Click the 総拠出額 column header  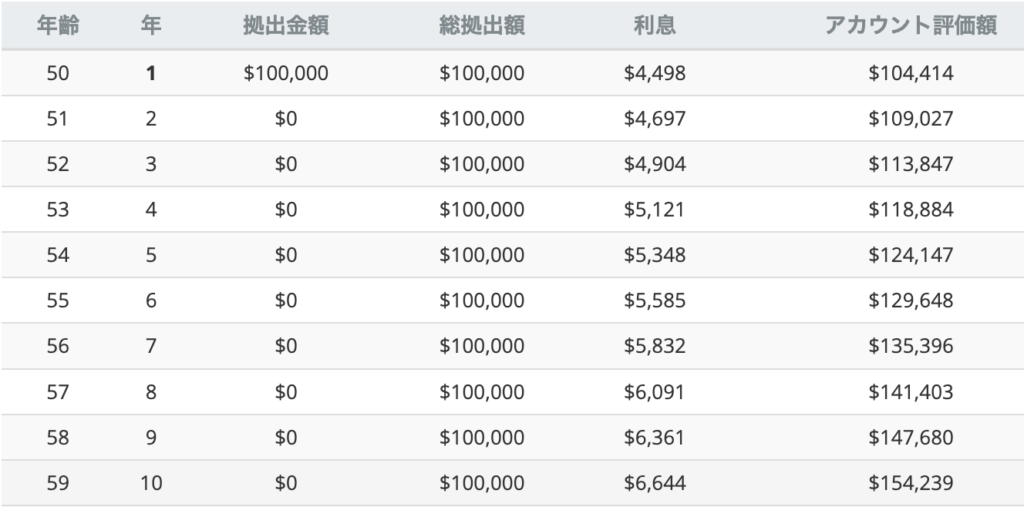(x=481, y=26)
